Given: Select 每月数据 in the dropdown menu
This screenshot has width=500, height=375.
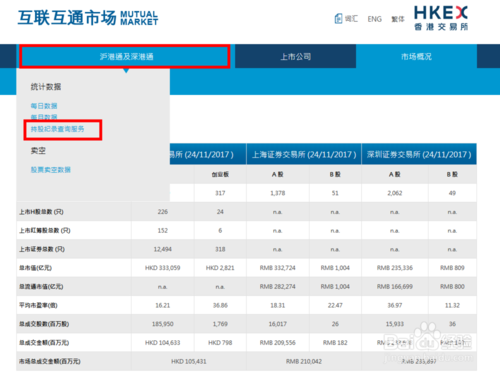Looking at the screenshot, I should [44, 117].
